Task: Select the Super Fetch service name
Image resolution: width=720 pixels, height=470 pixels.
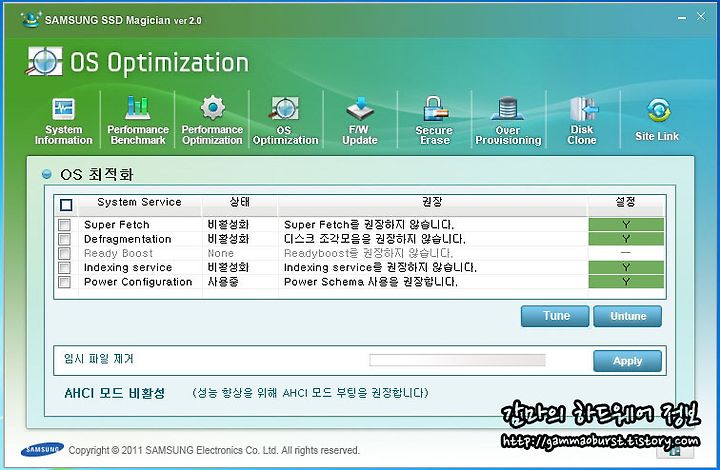Action: point(117,225)
